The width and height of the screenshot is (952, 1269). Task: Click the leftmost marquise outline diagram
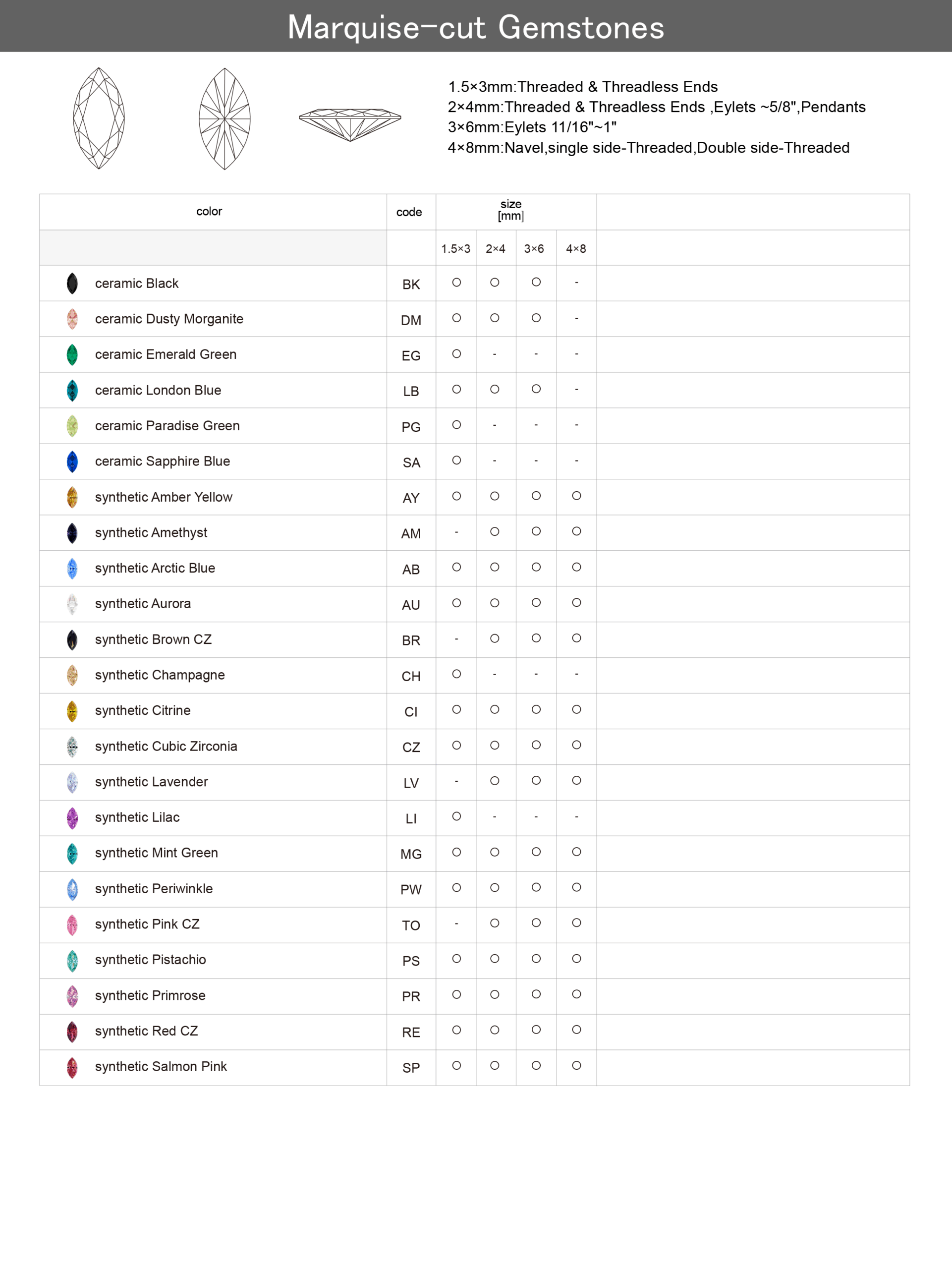pyautogui.click(x=99, y=118)
